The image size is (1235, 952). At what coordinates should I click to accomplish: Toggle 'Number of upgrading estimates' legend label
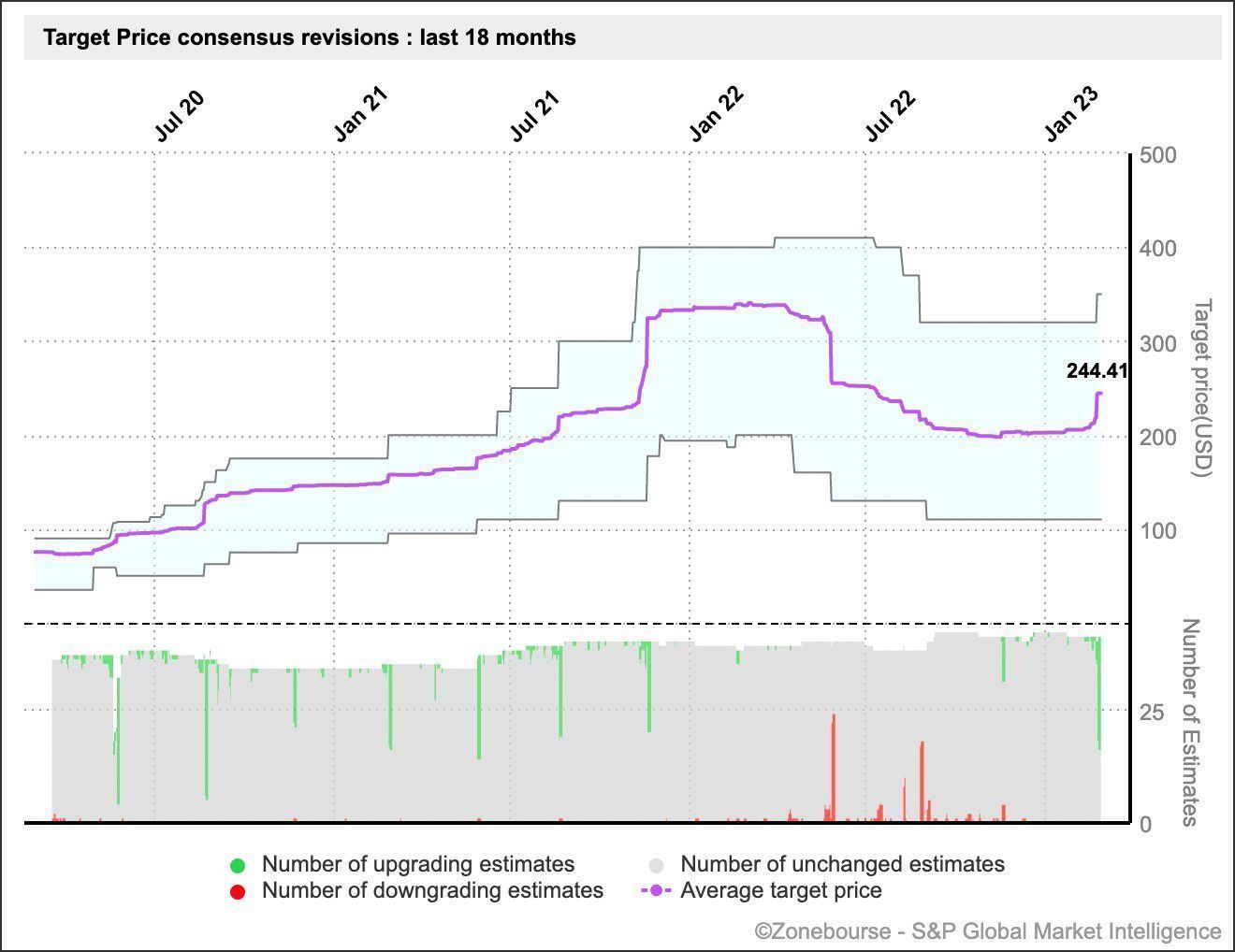(417, 864)
